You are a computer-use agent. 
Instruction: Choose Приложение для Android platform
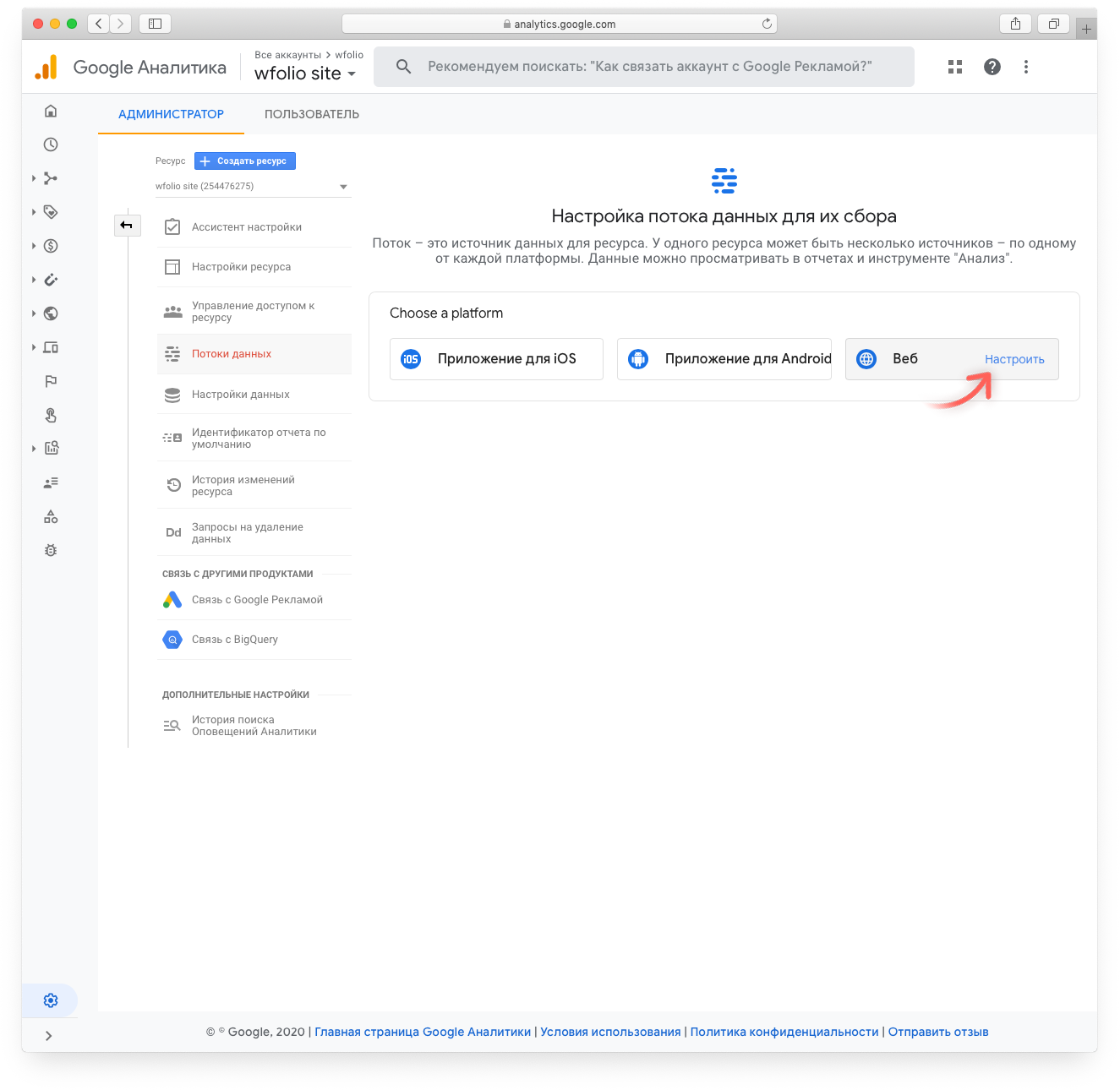tap(724, 359)
